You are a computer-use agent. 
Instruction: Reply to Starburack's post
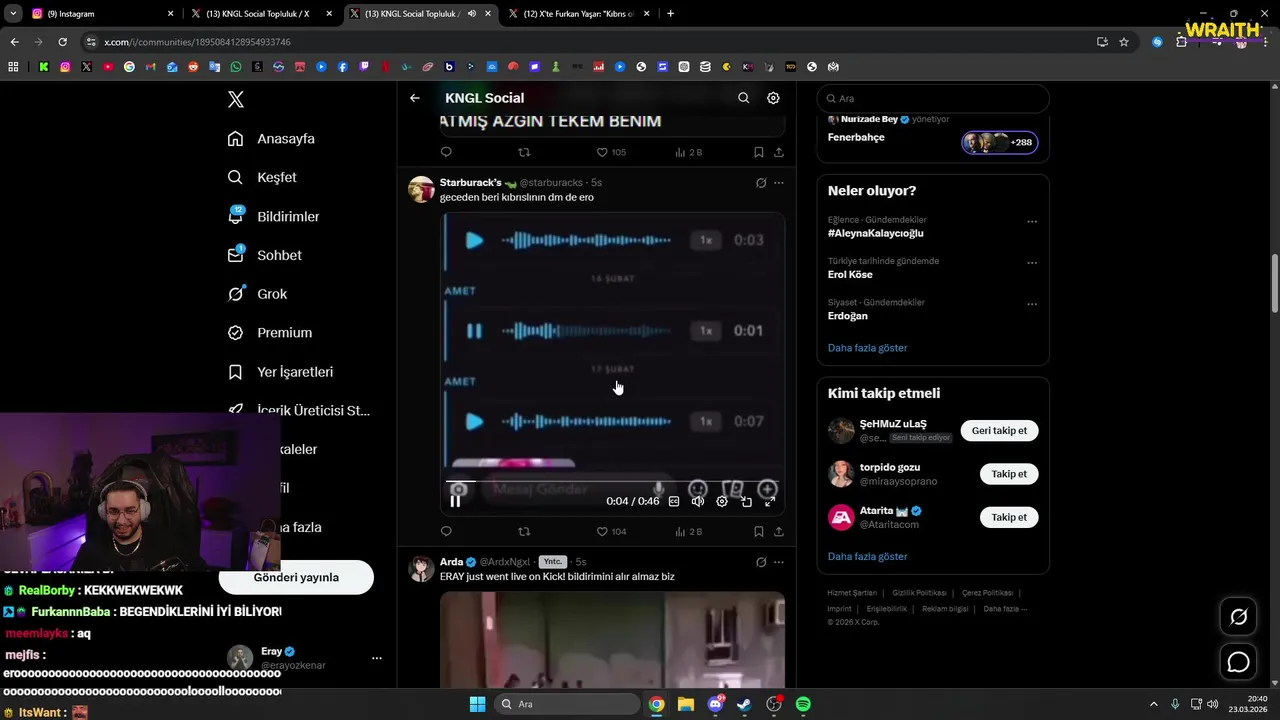click(x=446, y=532)
